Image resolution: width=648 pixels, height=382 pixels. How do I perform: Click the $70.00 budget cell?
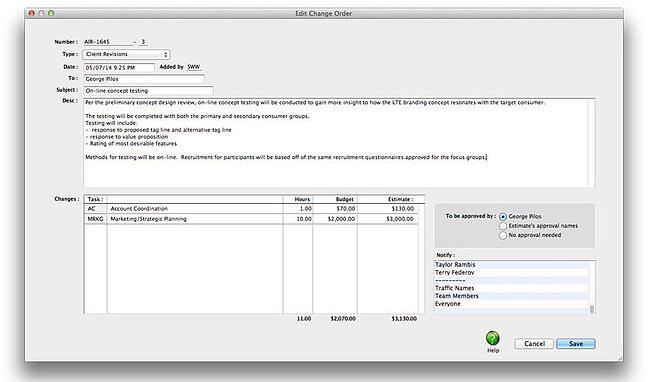(x=335, y=209)
